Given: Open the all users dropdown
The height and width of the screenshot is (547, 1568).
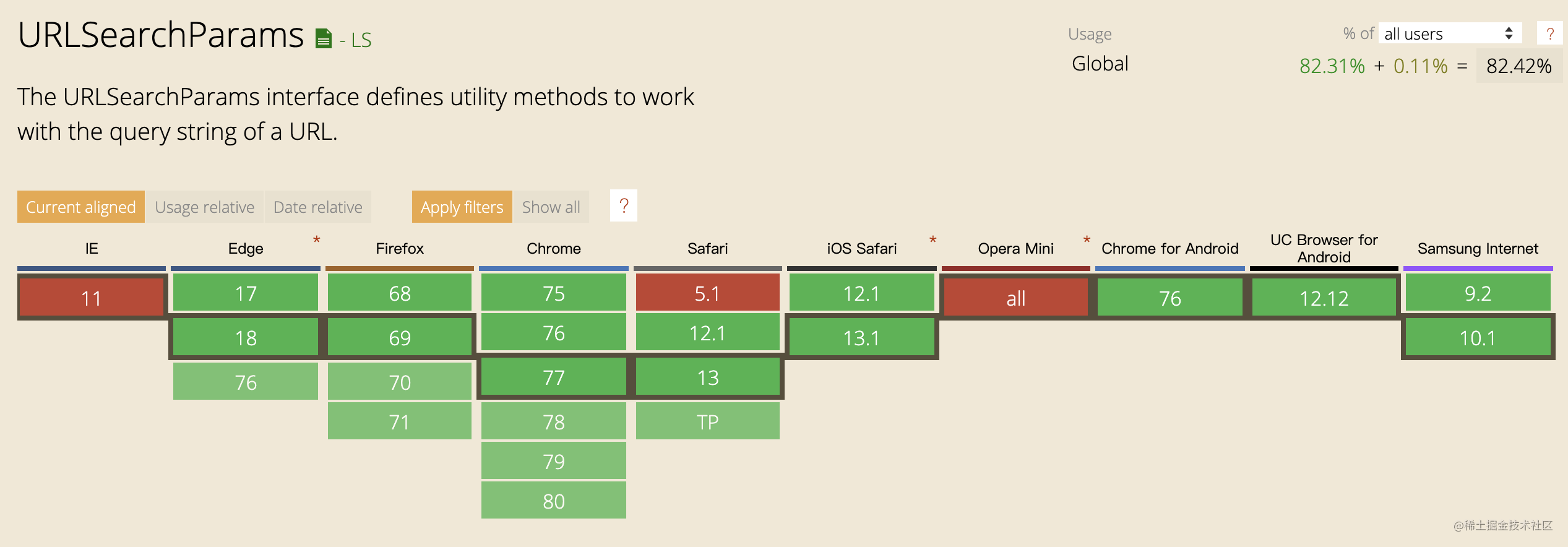Looking at the screenshot, I should pos(1450,33).
